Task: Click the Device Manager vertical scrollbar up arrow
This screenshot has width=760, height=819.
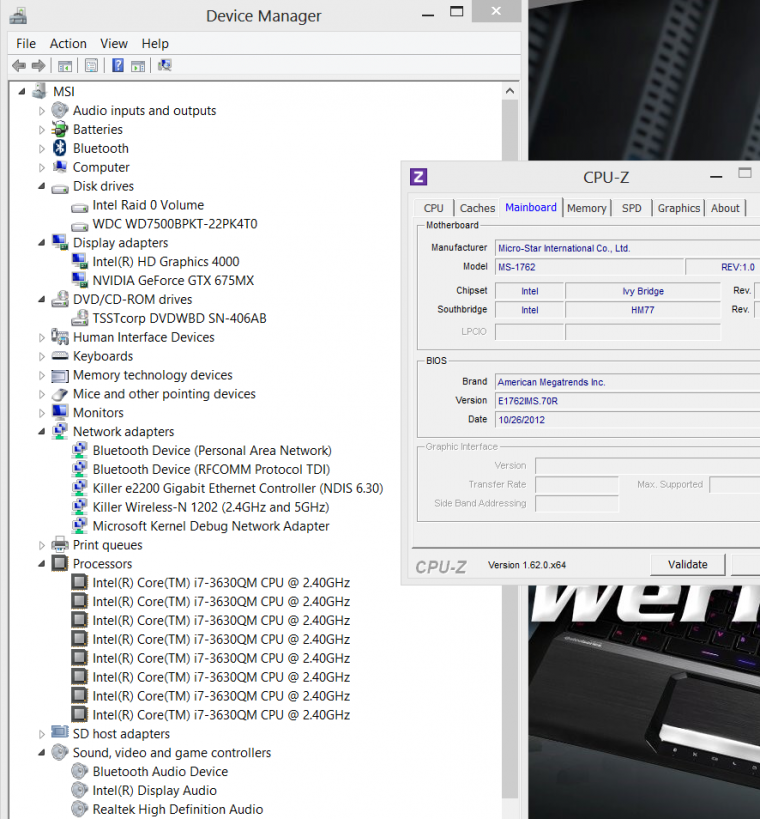Action: tap(512, 92)
